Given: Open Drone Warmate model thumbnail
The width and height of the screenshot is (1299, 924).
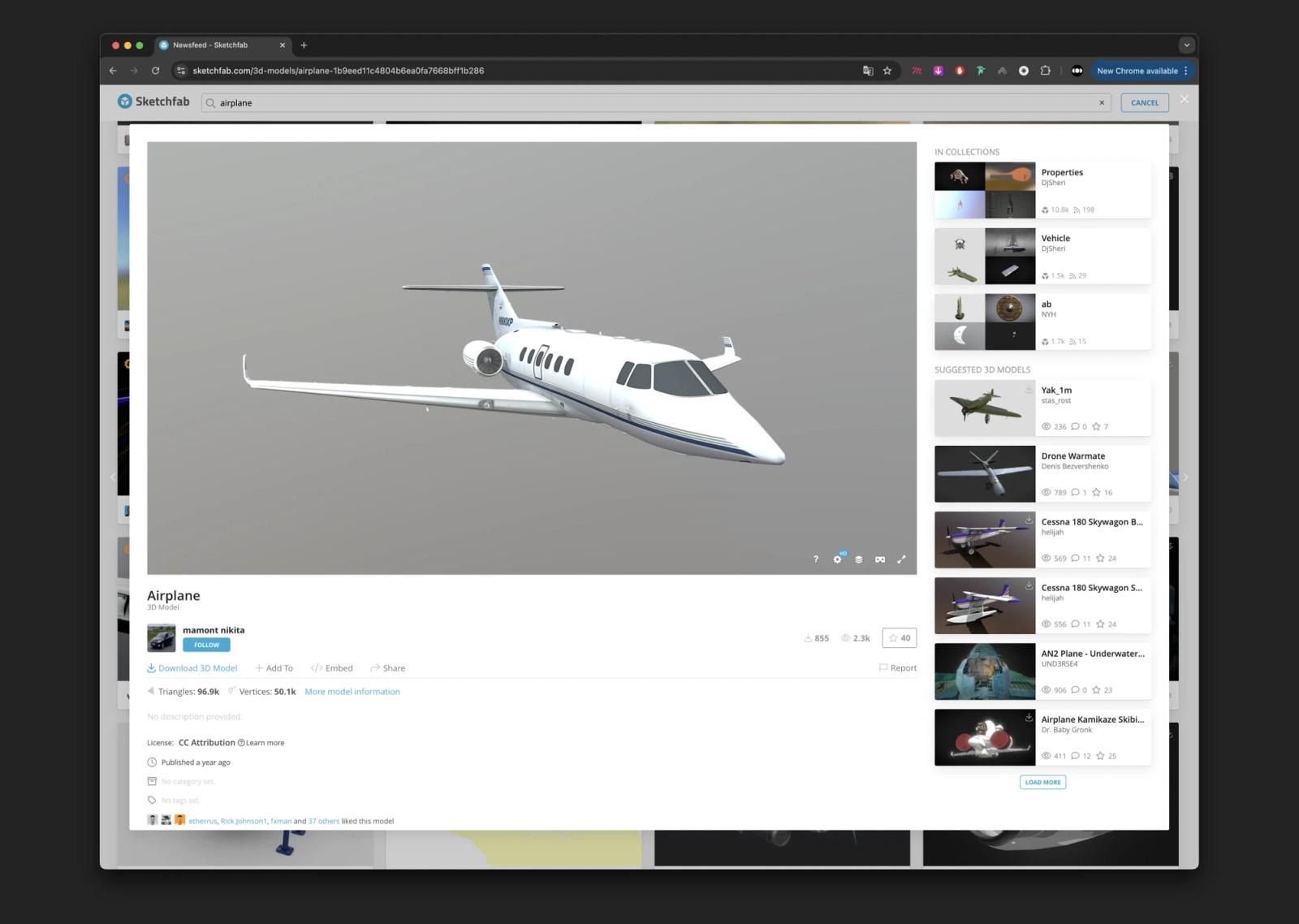Looking at the screenshot, I should 985,474.
